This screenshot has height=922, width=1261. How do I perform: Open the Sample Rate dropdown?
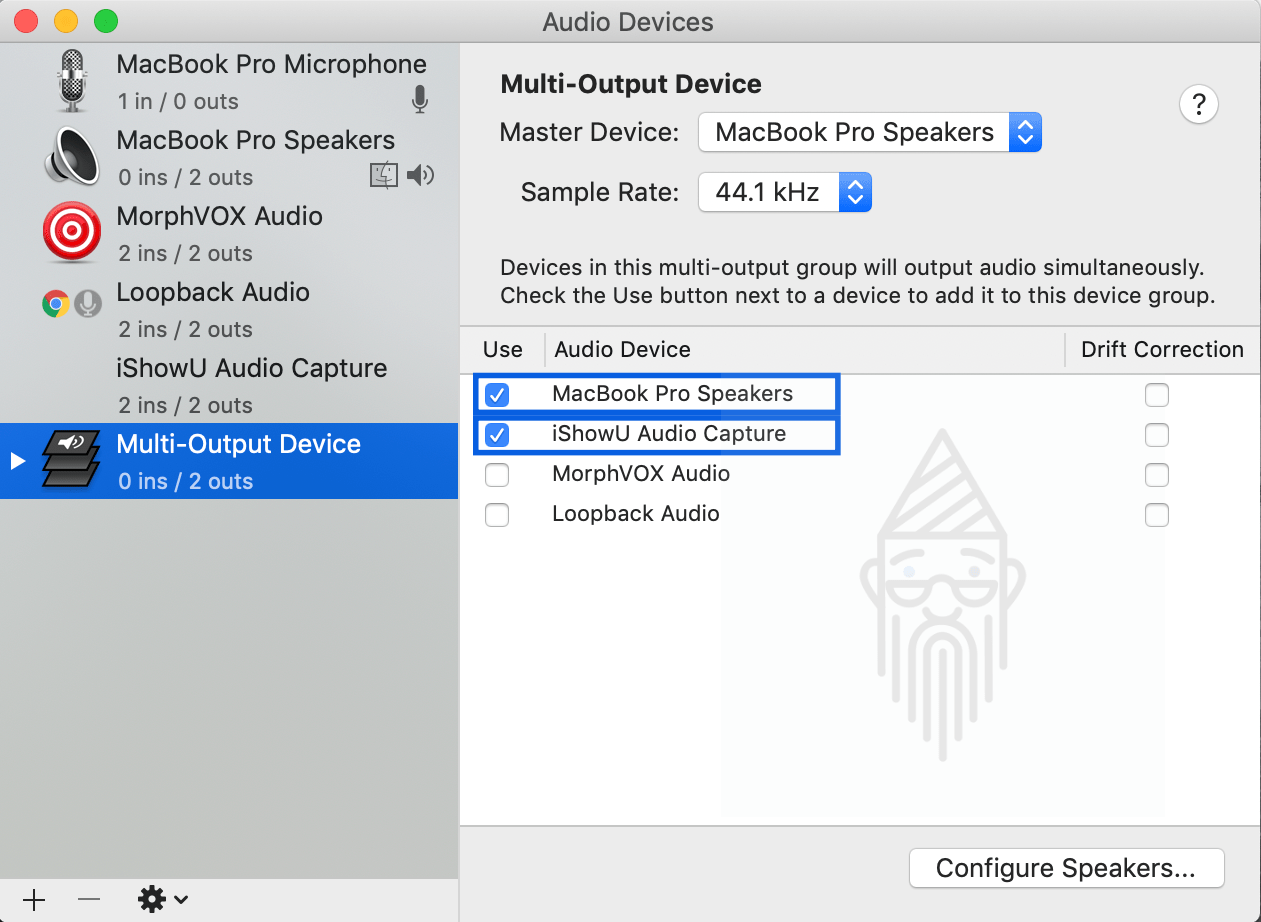point(785,192)
